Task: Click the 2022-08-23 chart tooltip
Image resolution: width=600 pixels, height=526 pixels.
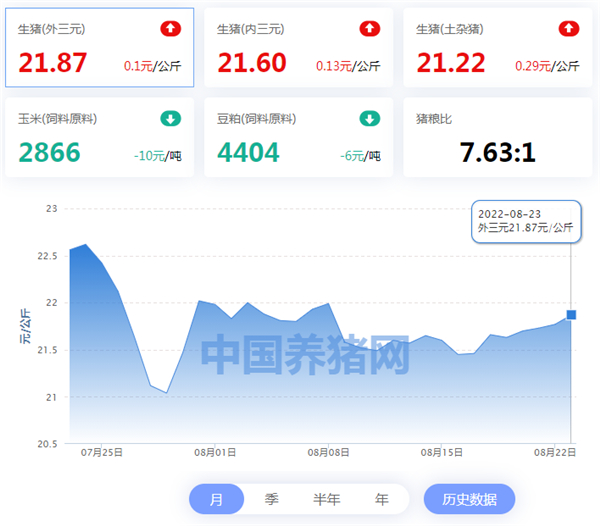Action: (x=525, y=221)
